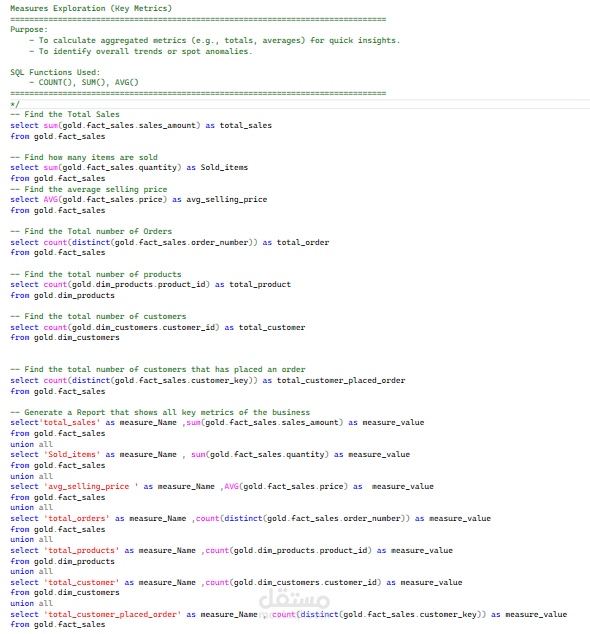Click the 'COUNT(), SUM(), AVG()' line
Viewport: 590px width, 634px height.
point(84,82)
